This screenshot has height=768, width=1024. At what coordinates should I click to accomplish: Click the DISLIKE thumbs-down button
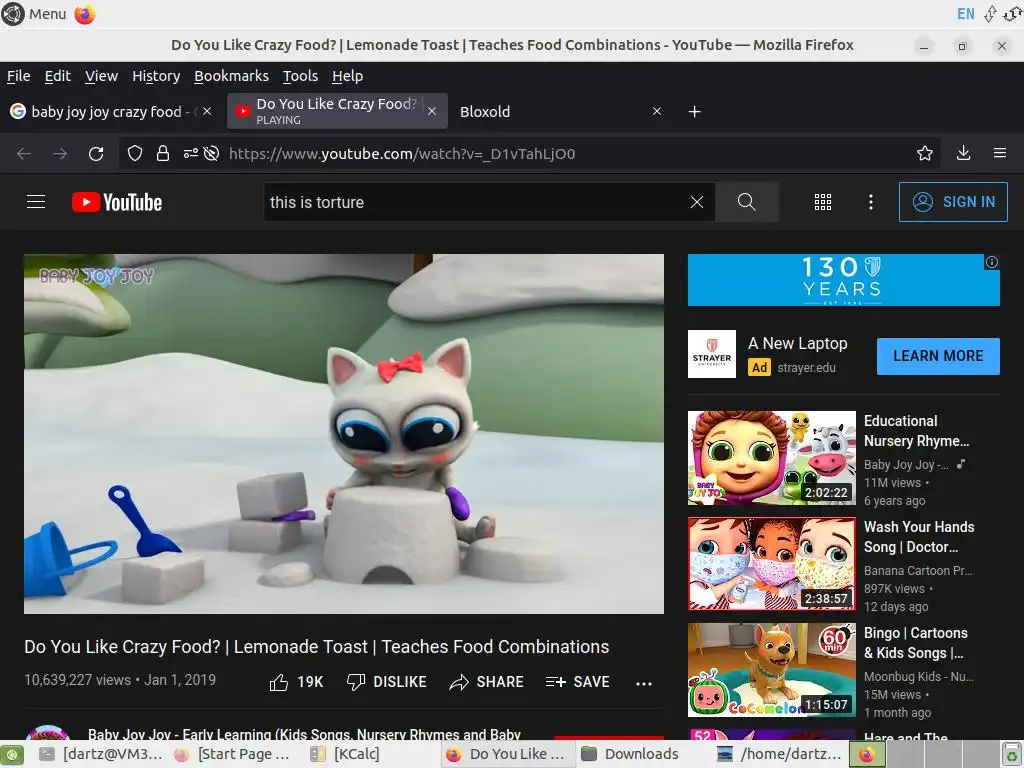point(387,682)
